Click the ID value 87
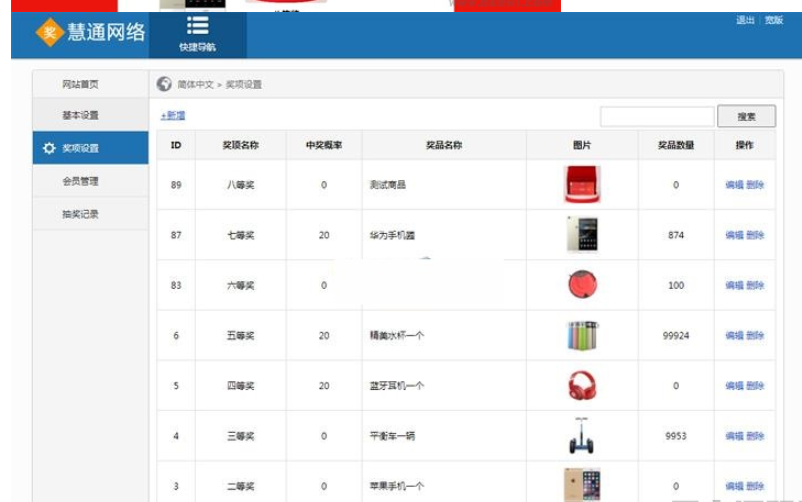The height and width of the screenshot is (502, 802). (x=176, y=235)
